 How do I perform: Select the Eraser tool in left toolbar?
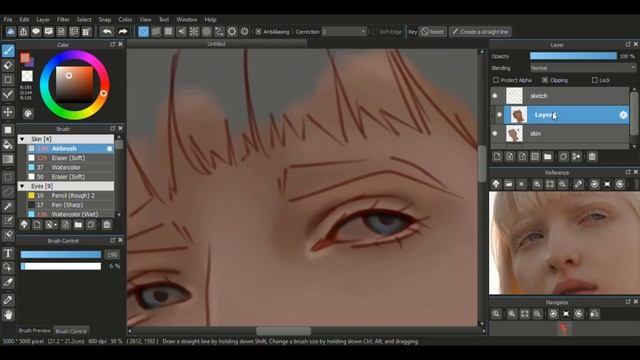pyautogui.click(x=8, y=65)
